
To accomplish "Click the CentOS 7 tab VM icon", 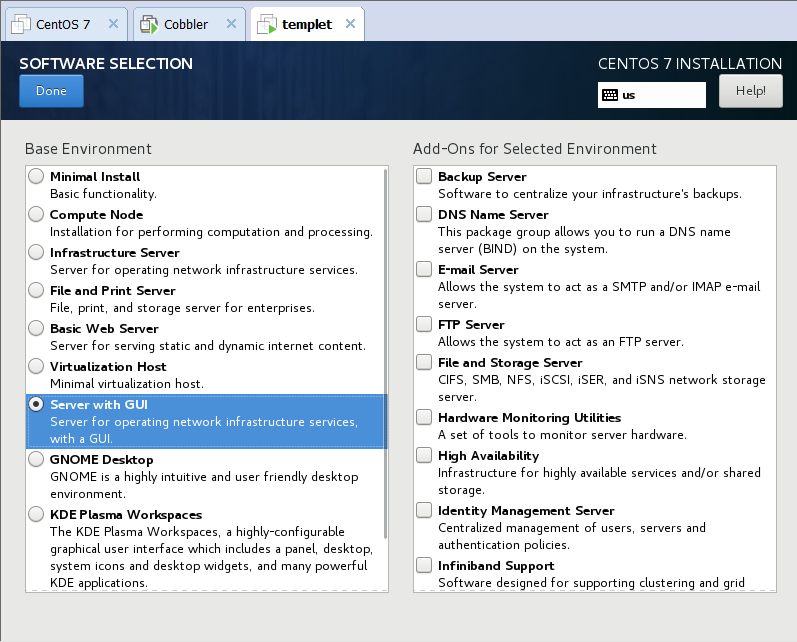I will tap(21, 24).
